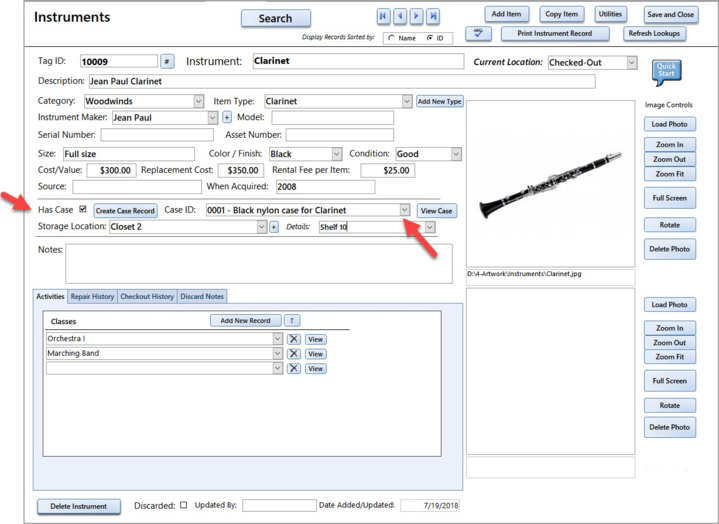Image resolution: width=719 pixels, height=524 pixels.
Task: Click the Quick Start icon
Action: 666,73
